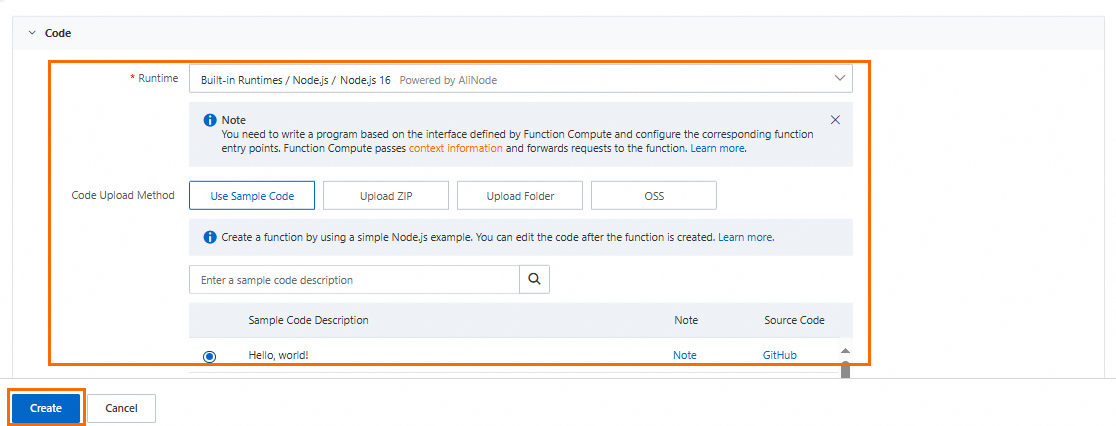
Task: Collapse the Code section chevron
Action: click(30, 33)
